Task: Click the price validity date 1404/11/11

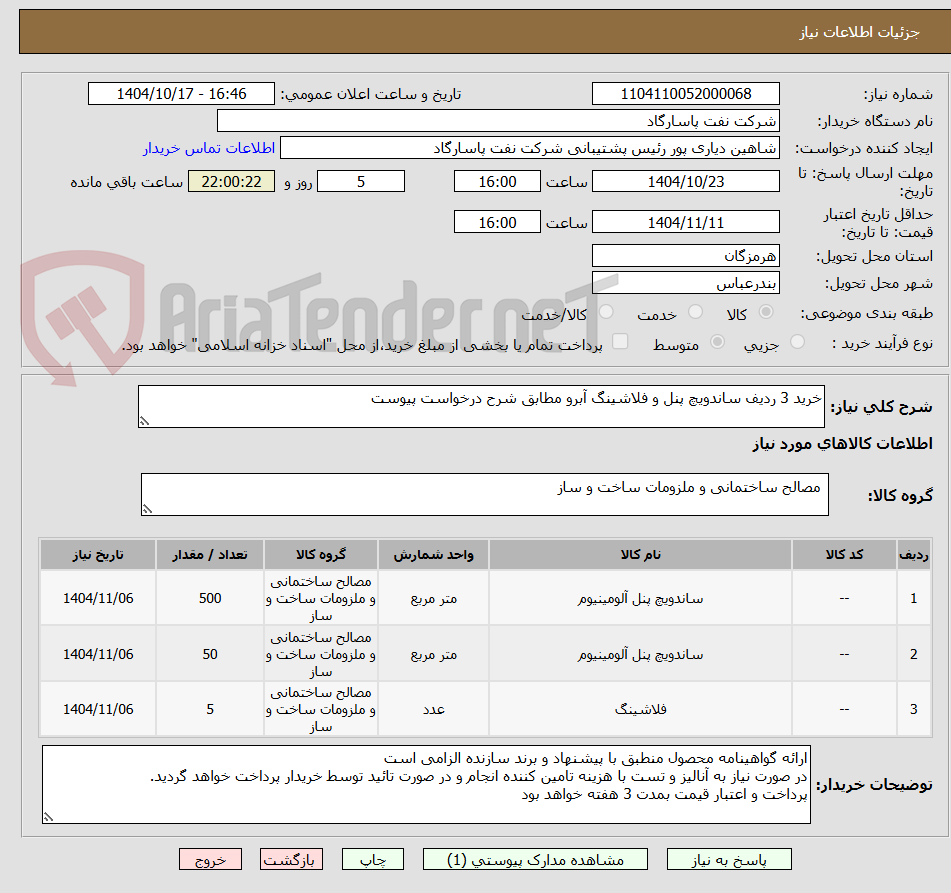Action: 685,222
